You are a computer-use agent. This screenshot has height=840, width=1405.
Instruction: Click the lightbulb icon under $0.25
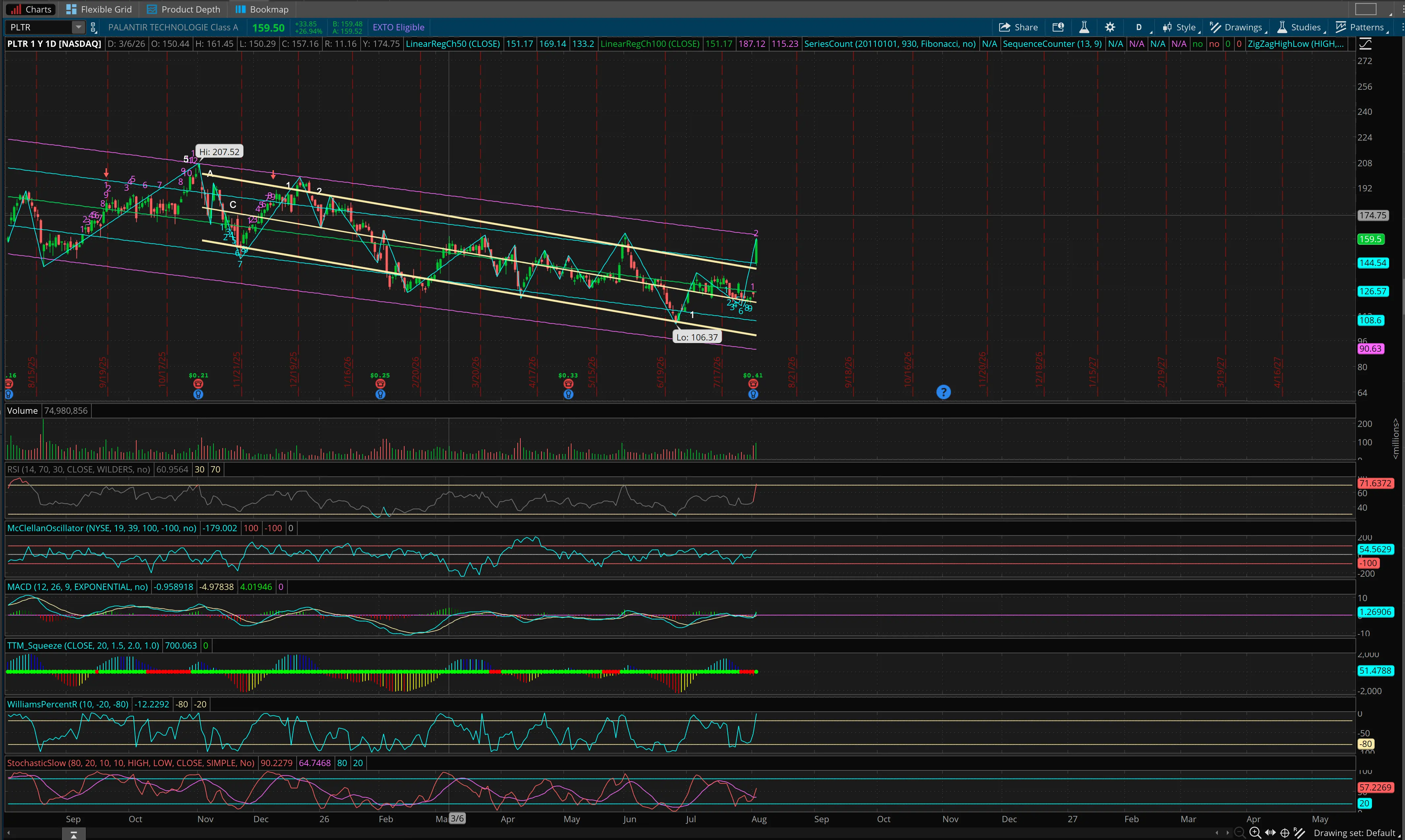coord(380,394)
